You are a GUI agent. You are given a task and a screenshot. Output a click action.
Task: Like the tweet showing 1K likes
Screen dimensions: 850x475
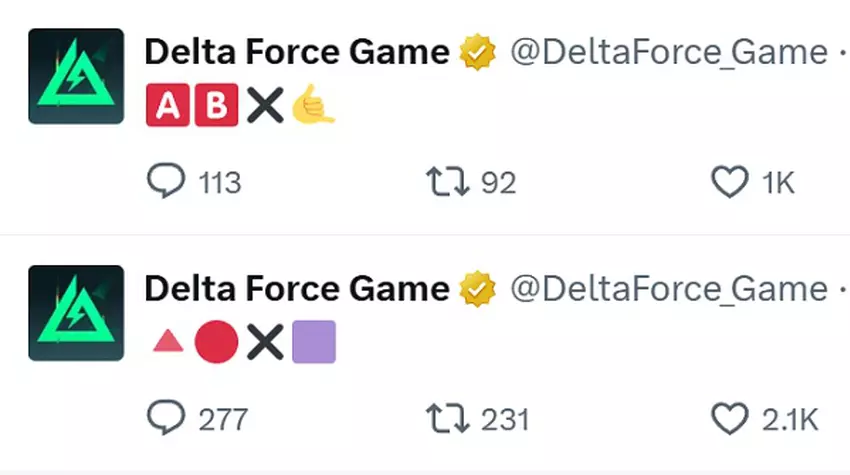729,183
